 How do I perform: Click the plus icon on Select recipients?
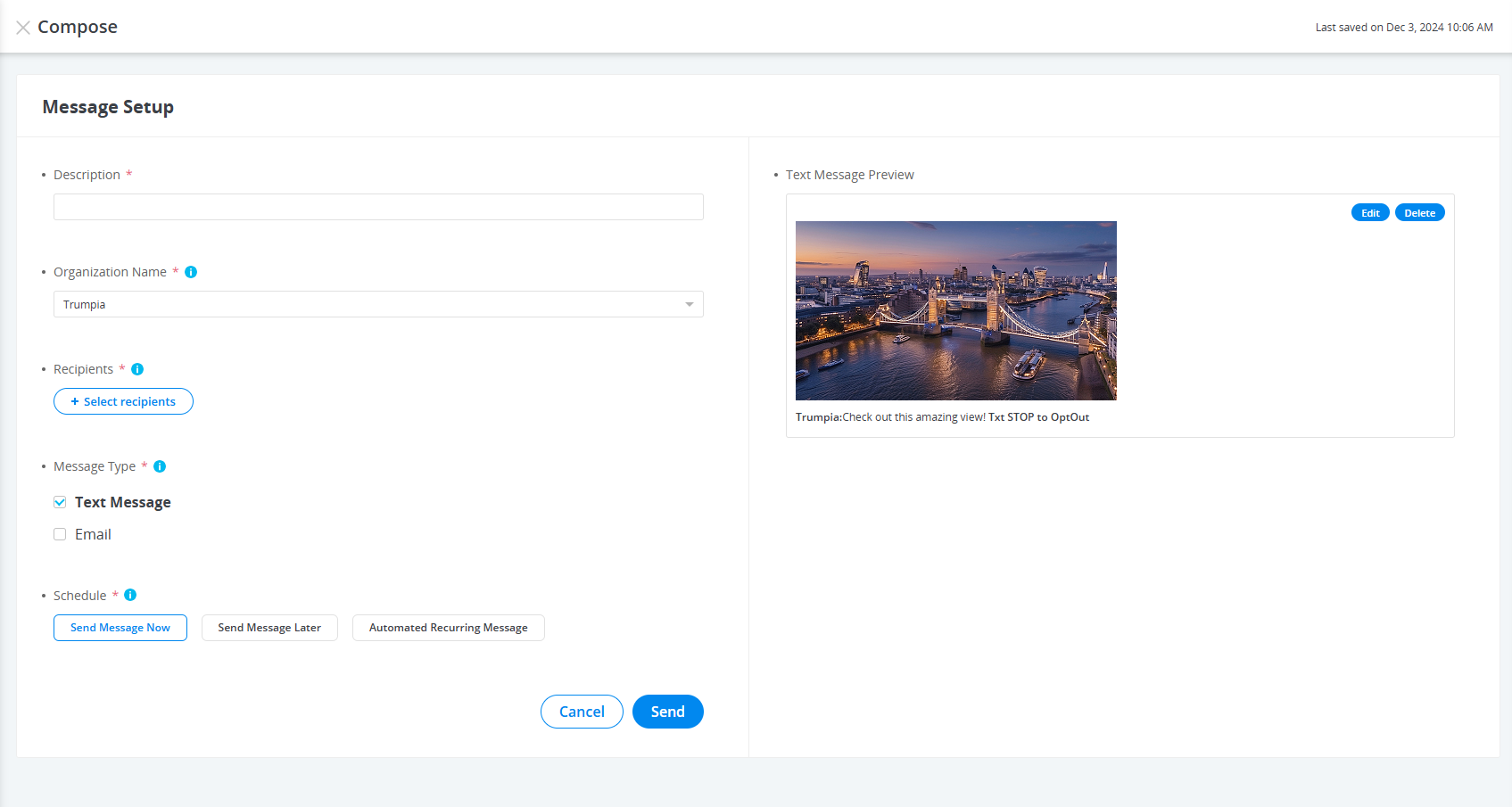75,401
